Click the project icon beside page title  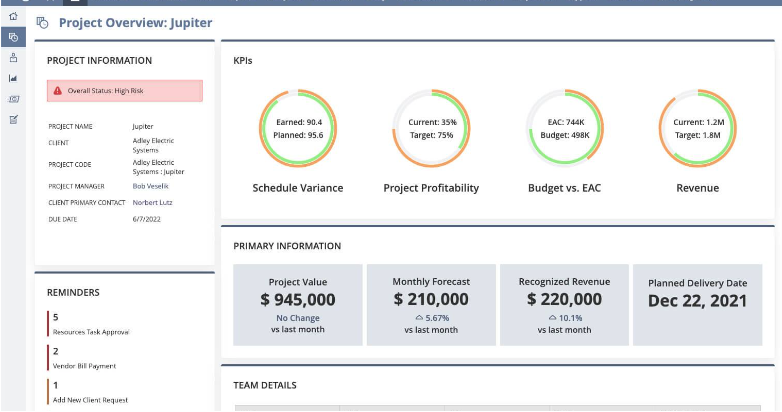coord(42,22)
